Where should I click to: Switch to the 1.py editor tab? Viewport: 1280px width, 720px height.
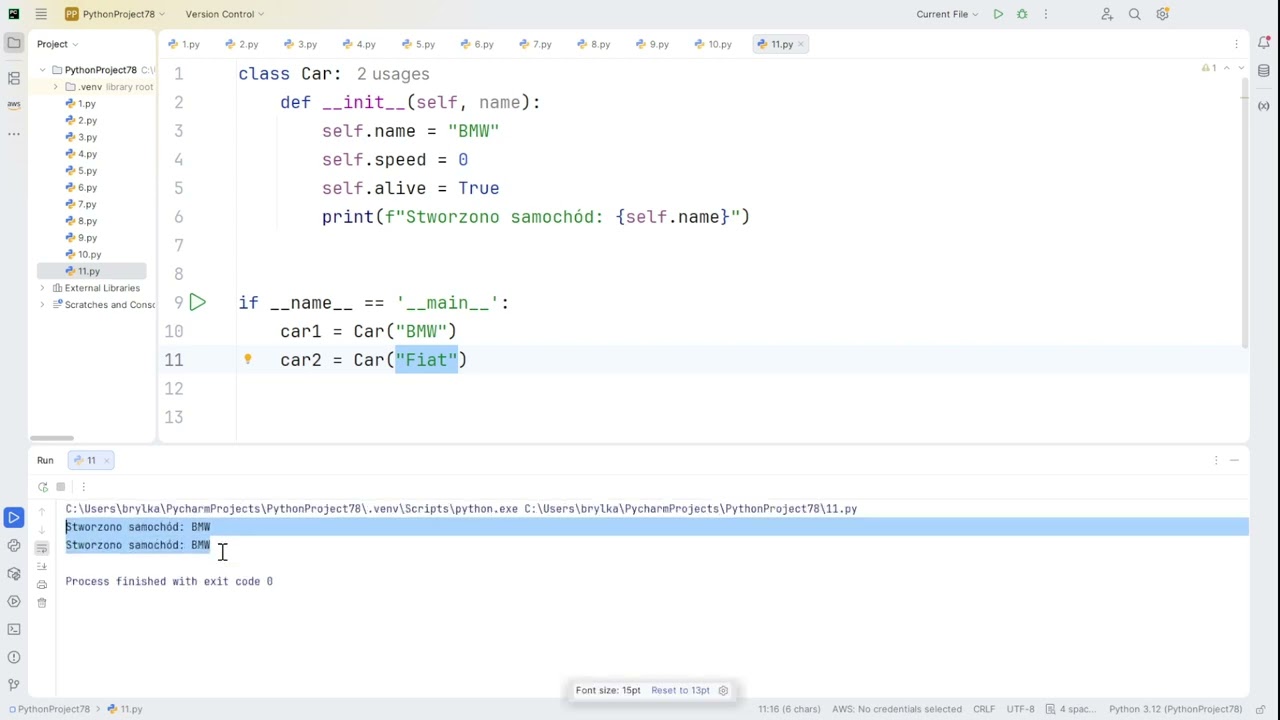click(184, 44)
